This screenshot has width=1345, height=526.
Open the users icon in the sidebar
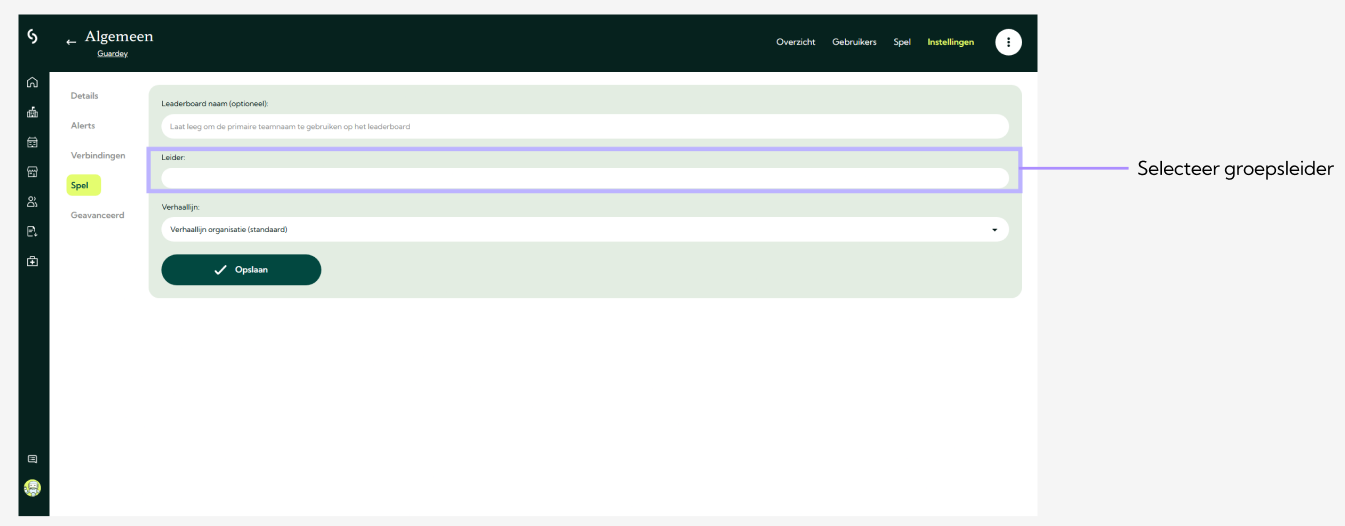pyautogui.click(x=32, y=202)
